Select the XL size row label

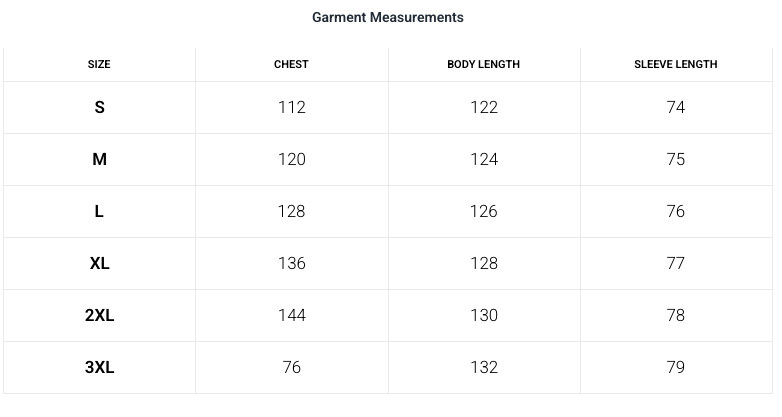click(99, 263)
